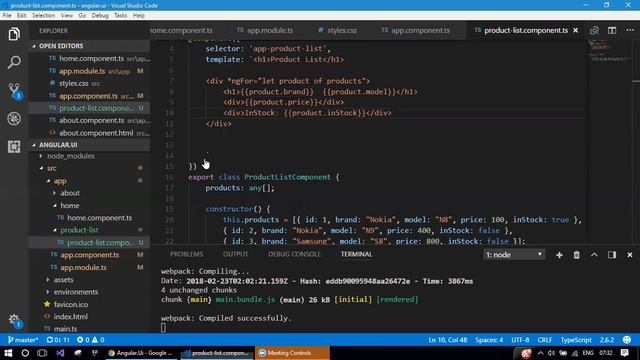Open home.component.ts in file tree
Image resolution: width=640 pixels, height=360 pixels.
[99, 218]
